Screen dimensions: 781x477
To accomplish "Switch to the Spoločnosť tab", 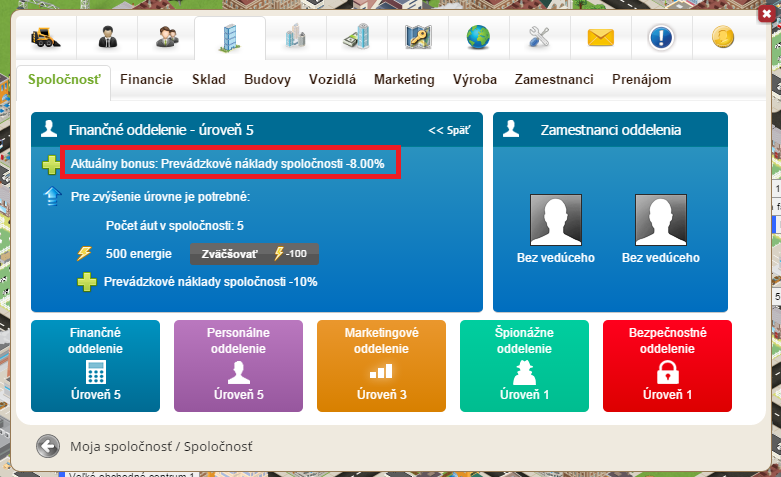I will [x=64, y=80].
